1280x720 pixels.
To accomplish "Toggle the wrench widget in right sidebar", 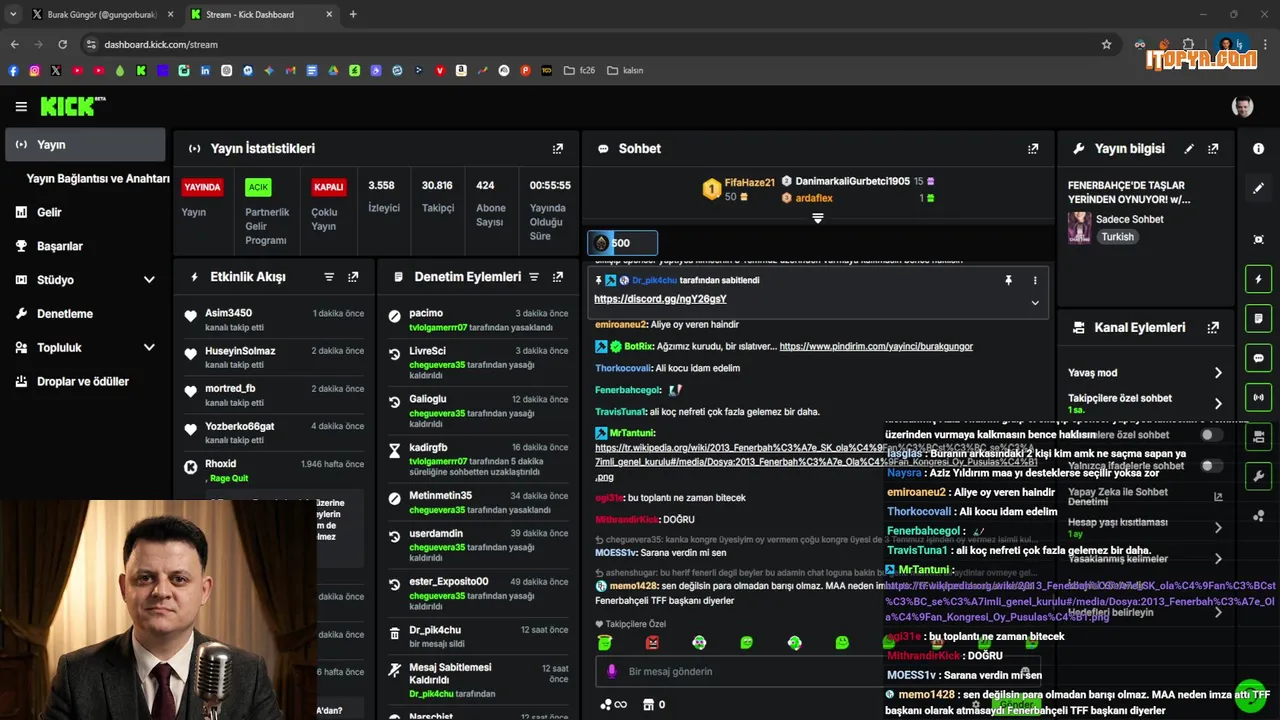I will (x=1258, y=475).
